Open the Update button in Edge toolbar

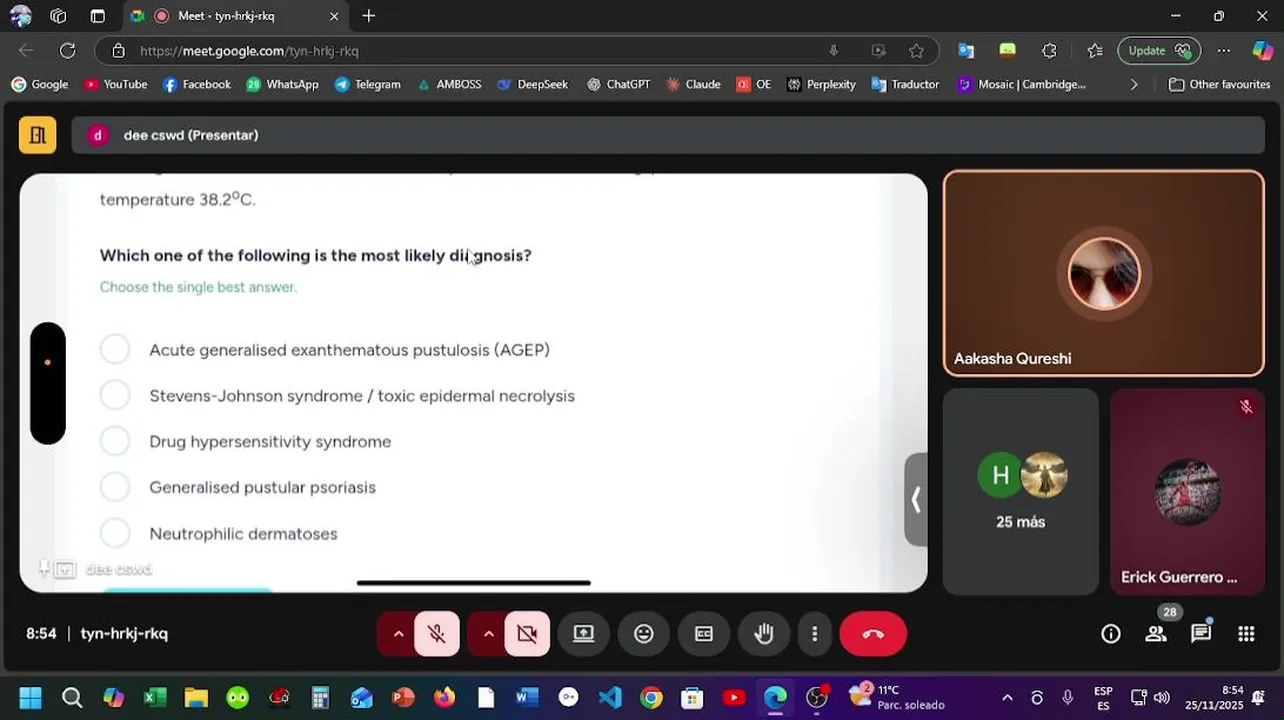pos(1159,50)
